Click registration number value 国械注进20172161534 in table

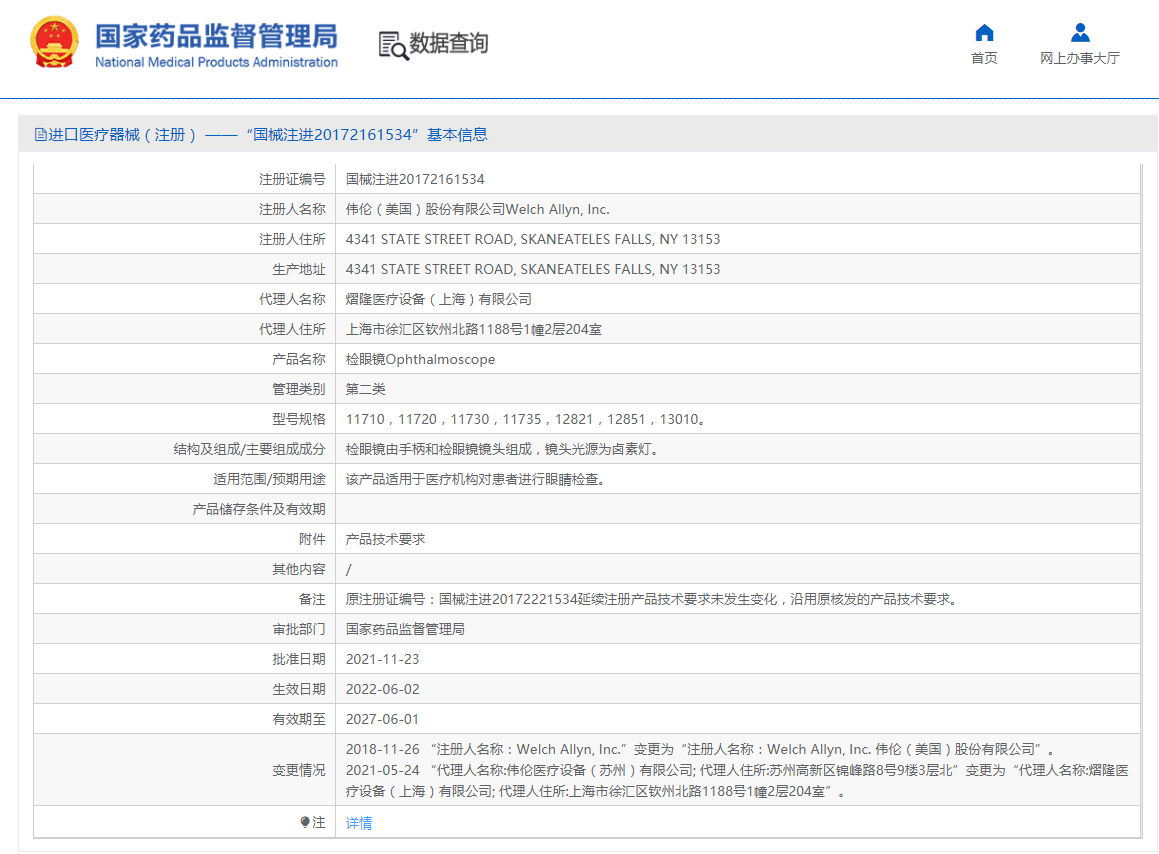[x=415, y=179]
